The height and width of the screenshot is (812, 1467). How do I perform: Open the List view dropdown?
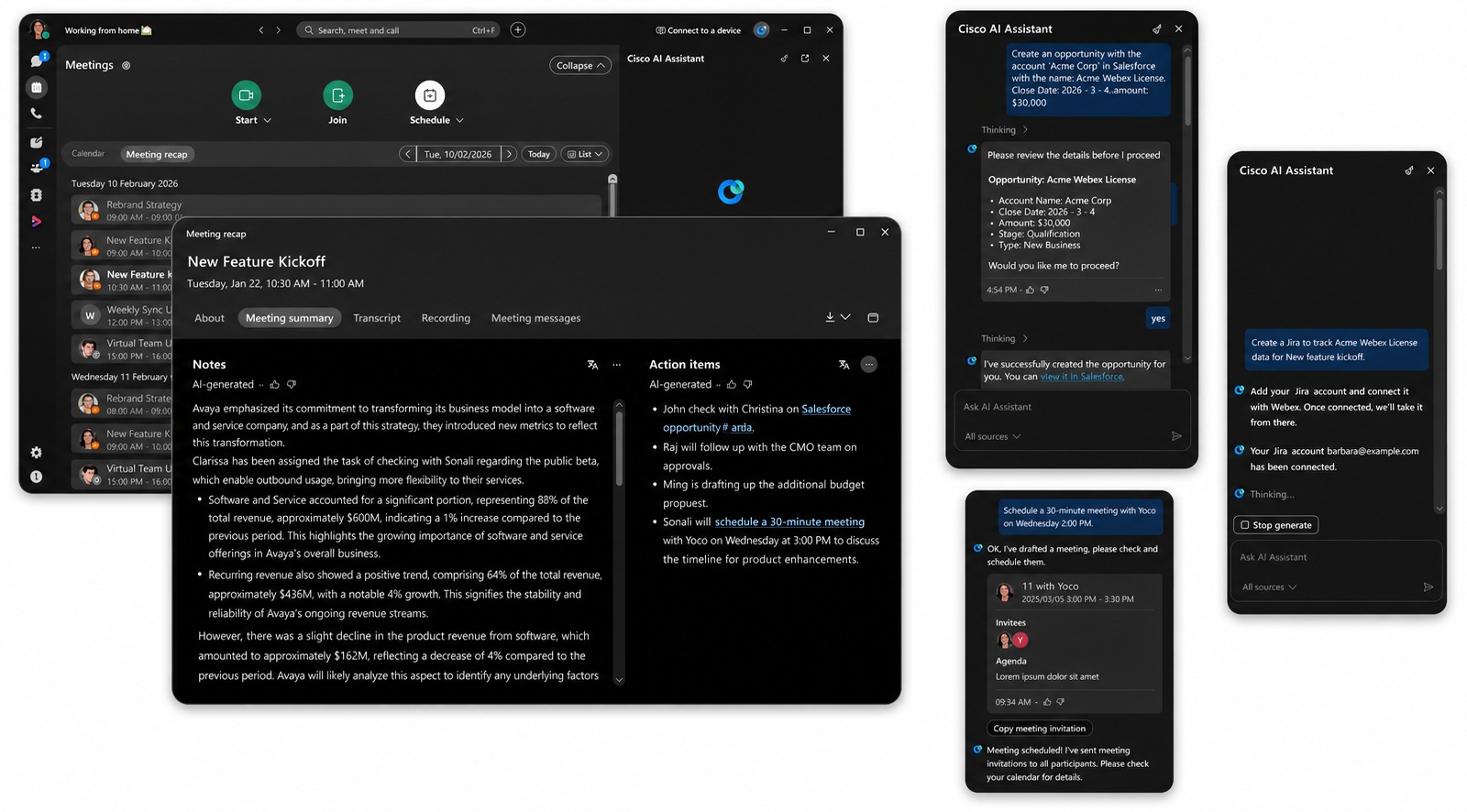point(585,154)
